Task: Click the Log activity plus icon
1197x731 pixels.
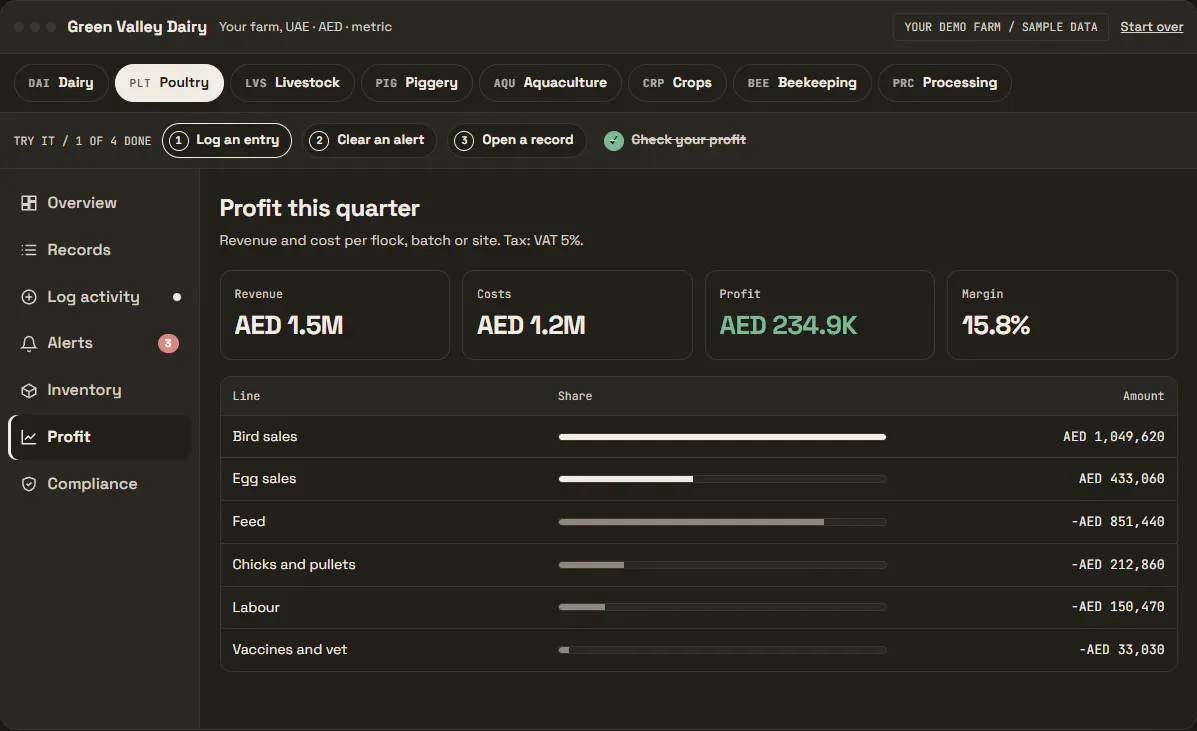Action: click(x=29, y=297)
